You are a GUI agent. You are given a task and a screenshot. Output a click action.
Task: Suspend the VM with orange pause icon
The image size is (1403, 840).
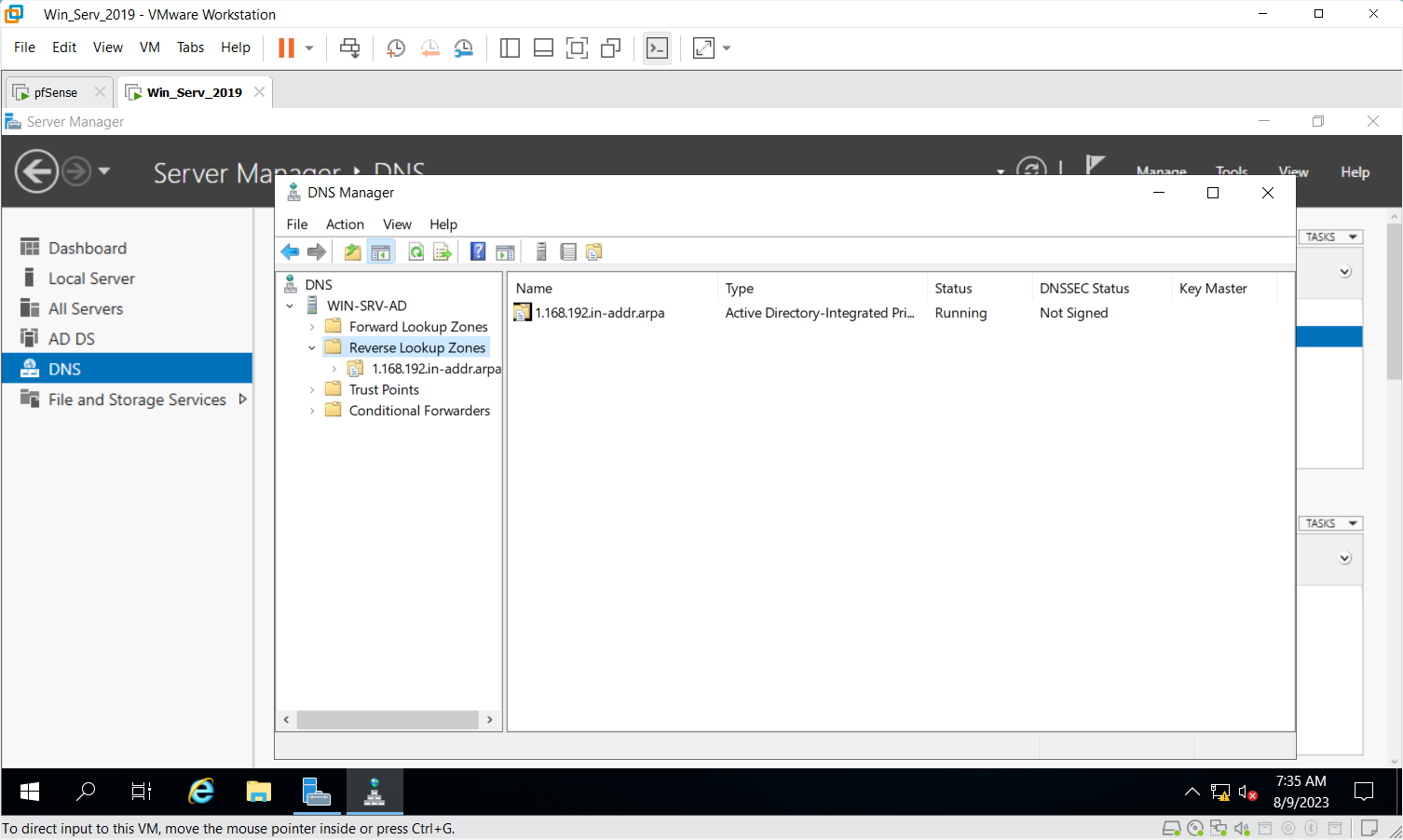[x=286, y=47]
